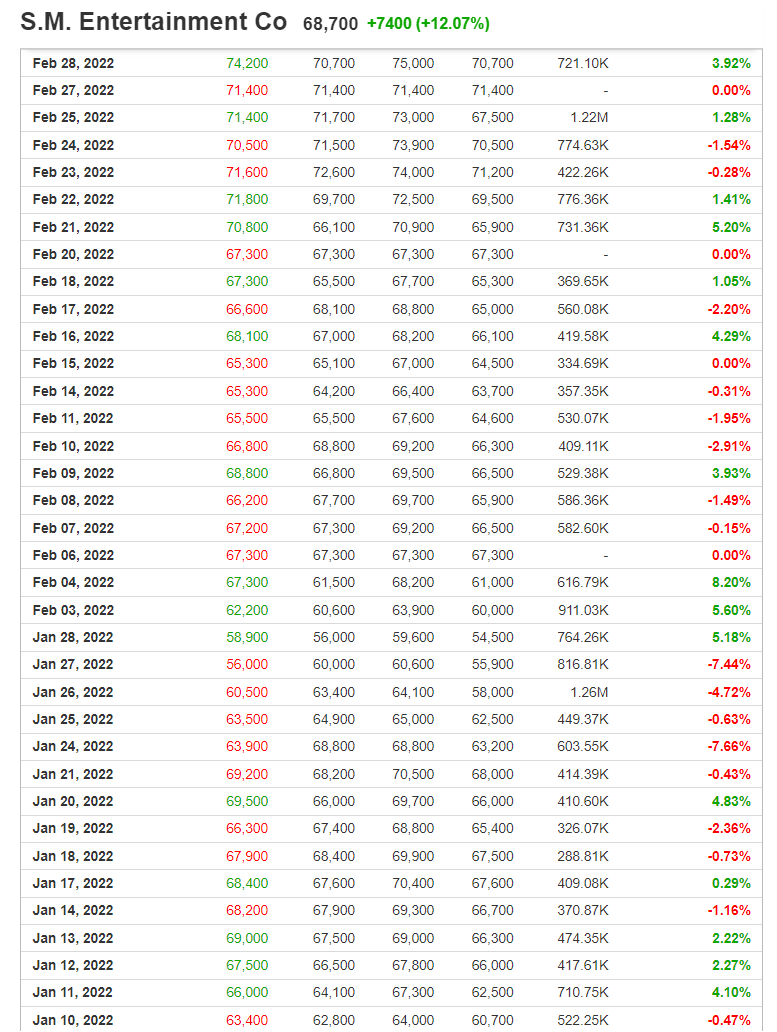Click the 1.26M volume on Jan 26

tap(589, 692)
